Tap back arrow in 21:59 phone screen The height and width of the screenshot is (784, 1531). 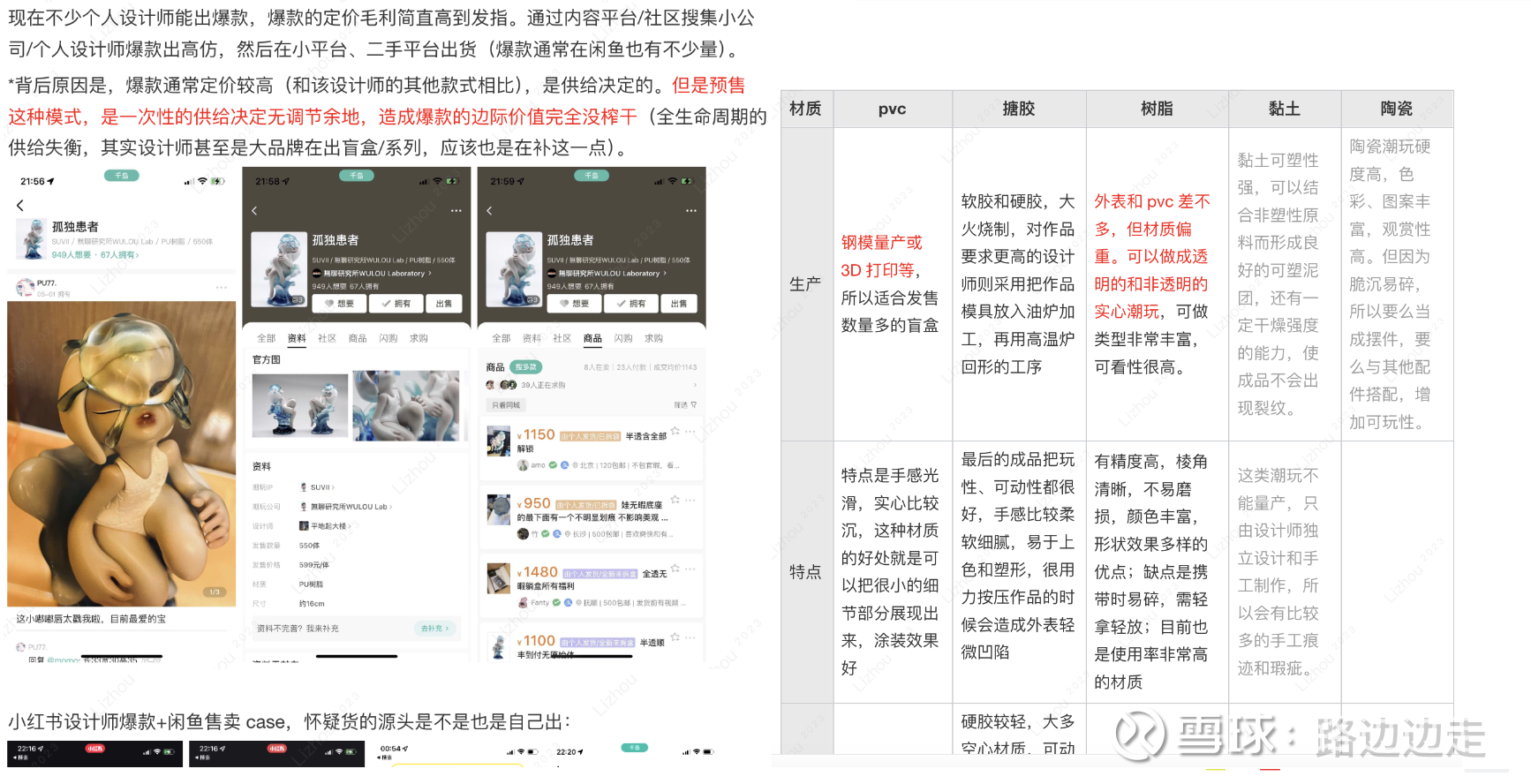click(x=489, y=210)
